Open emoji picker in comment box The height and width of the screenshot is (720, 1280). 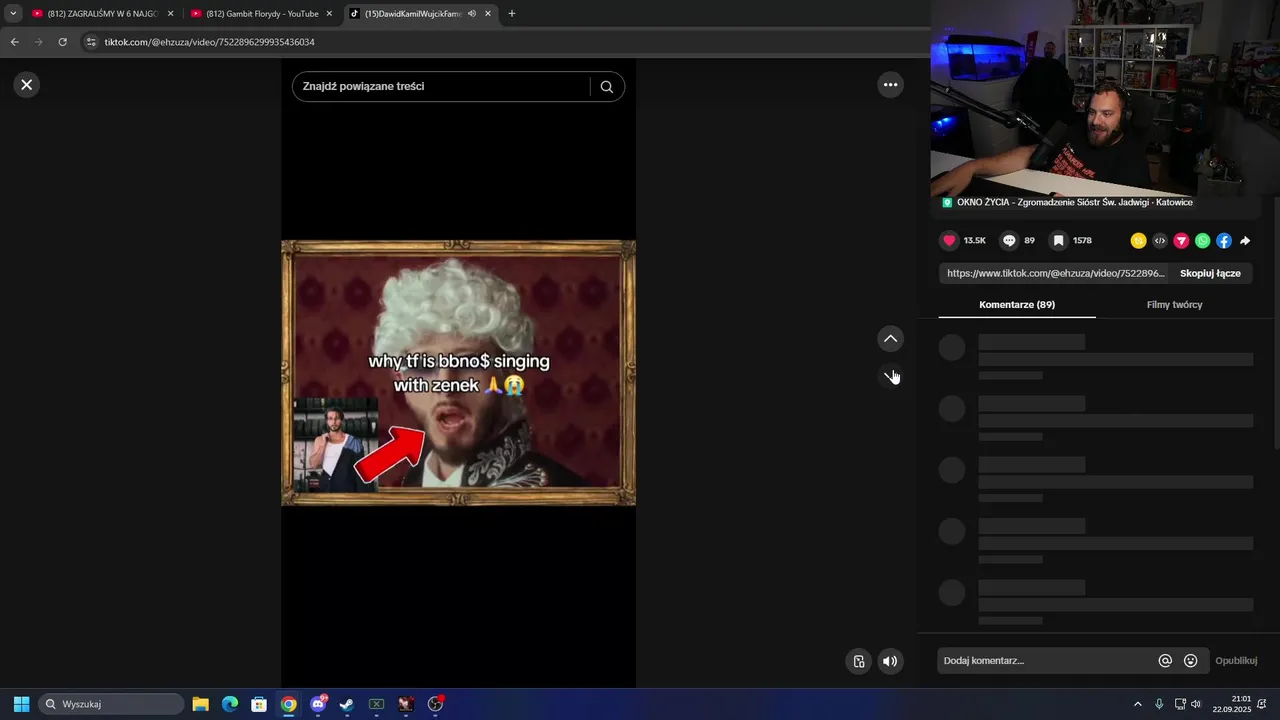pyautogui.click(x=1190, y=661)
